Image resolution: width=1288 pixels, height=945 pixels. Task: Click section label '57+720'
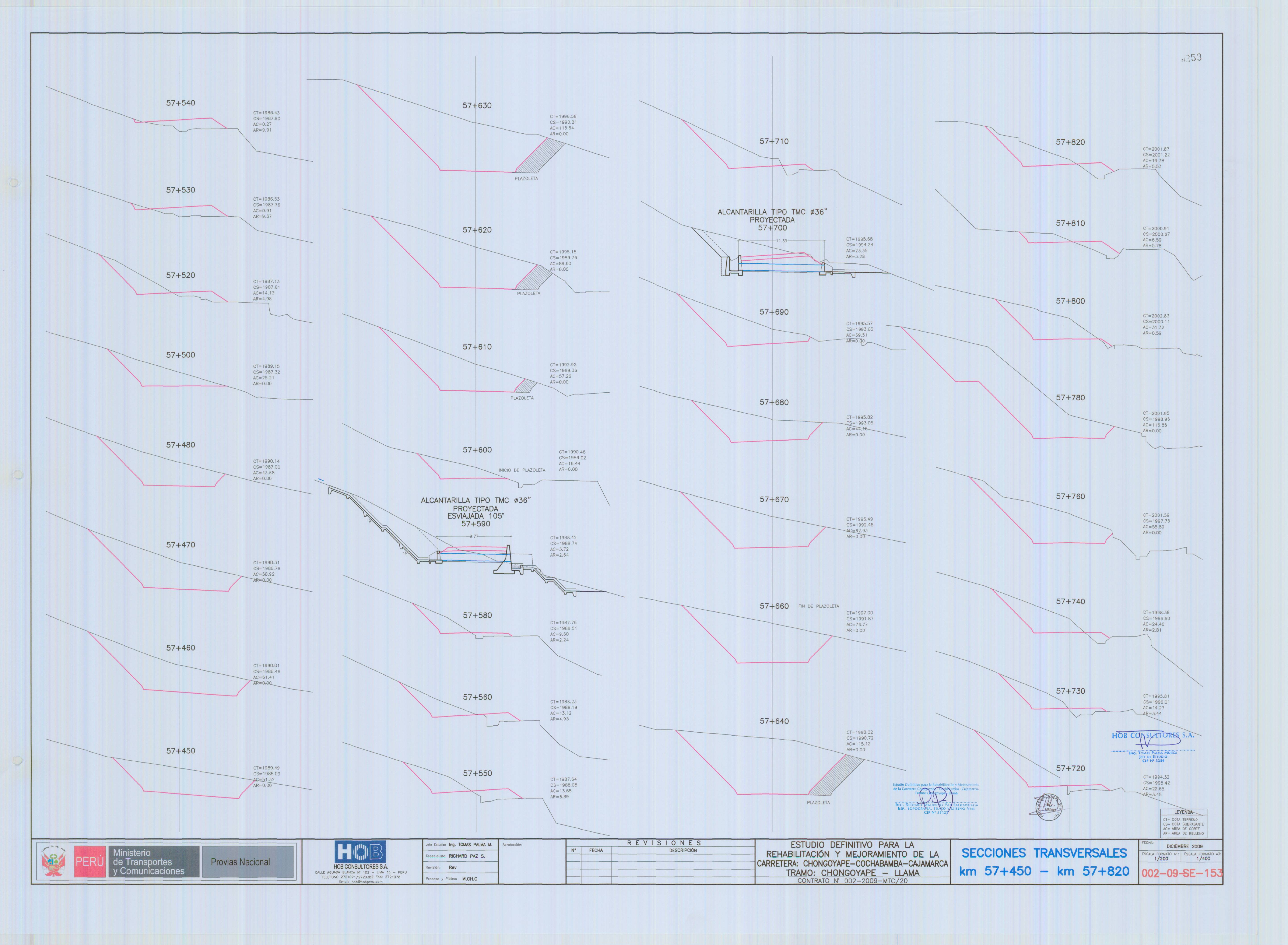tap(1071, 768)
